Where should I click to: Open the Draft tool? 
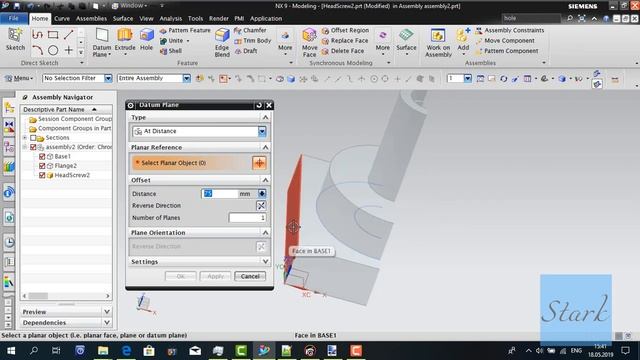tap(246, 51)
